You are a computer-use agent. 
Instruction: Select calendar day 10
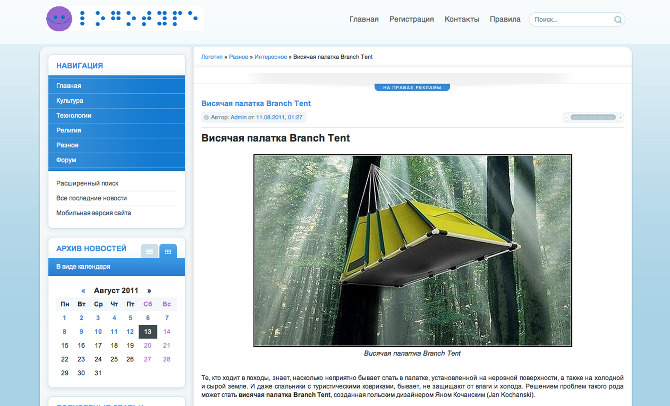[x=98, y=332]
